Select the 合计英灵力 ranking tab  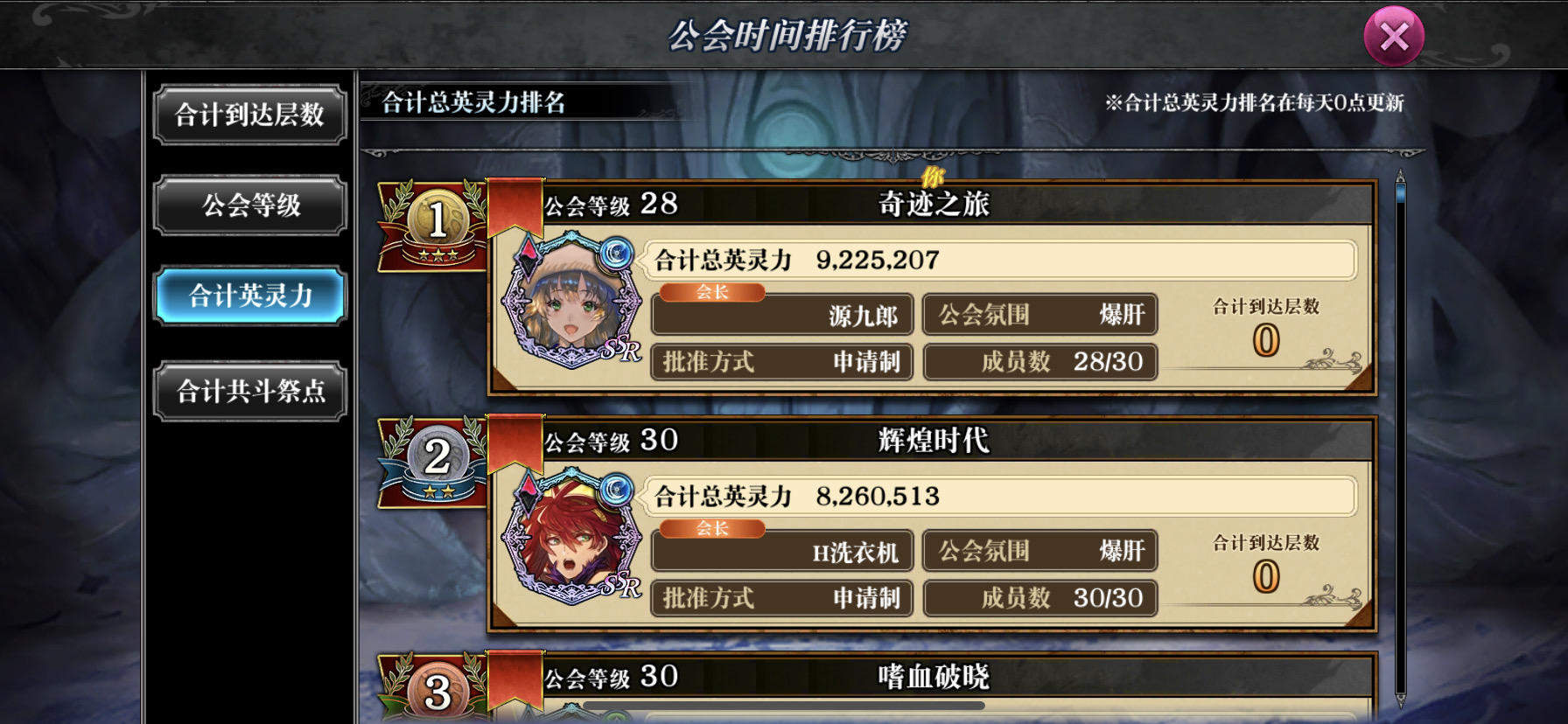click(x=250, y=296)
